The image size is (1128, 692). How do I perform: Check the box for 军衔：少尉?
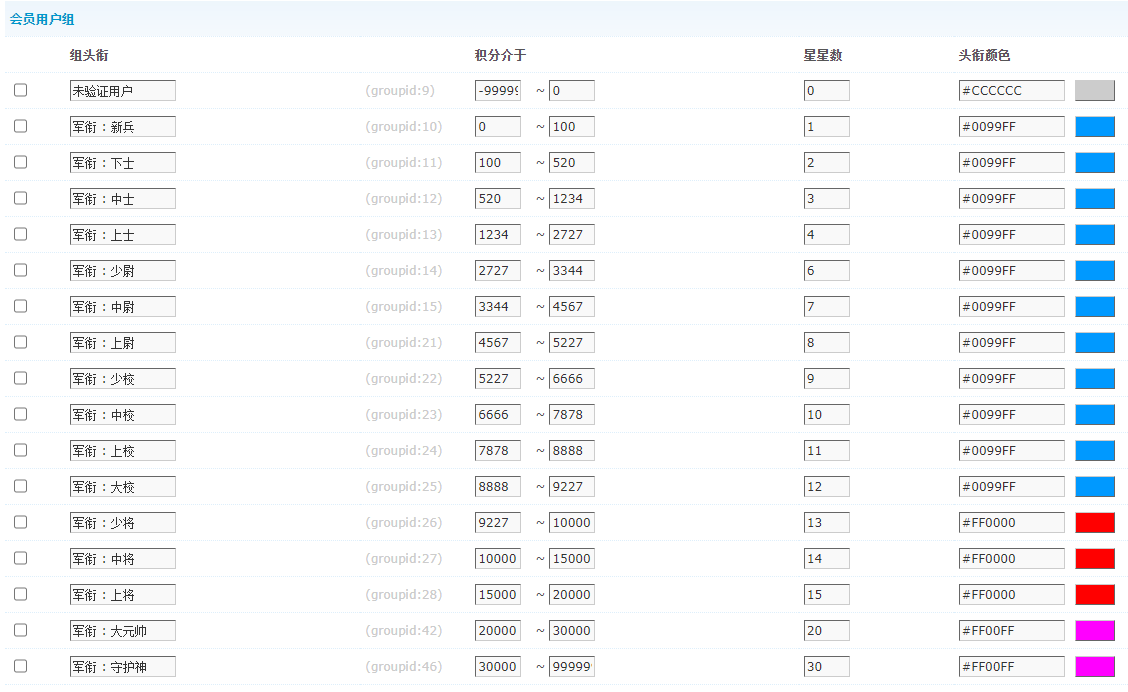click(x=21, y=270)
